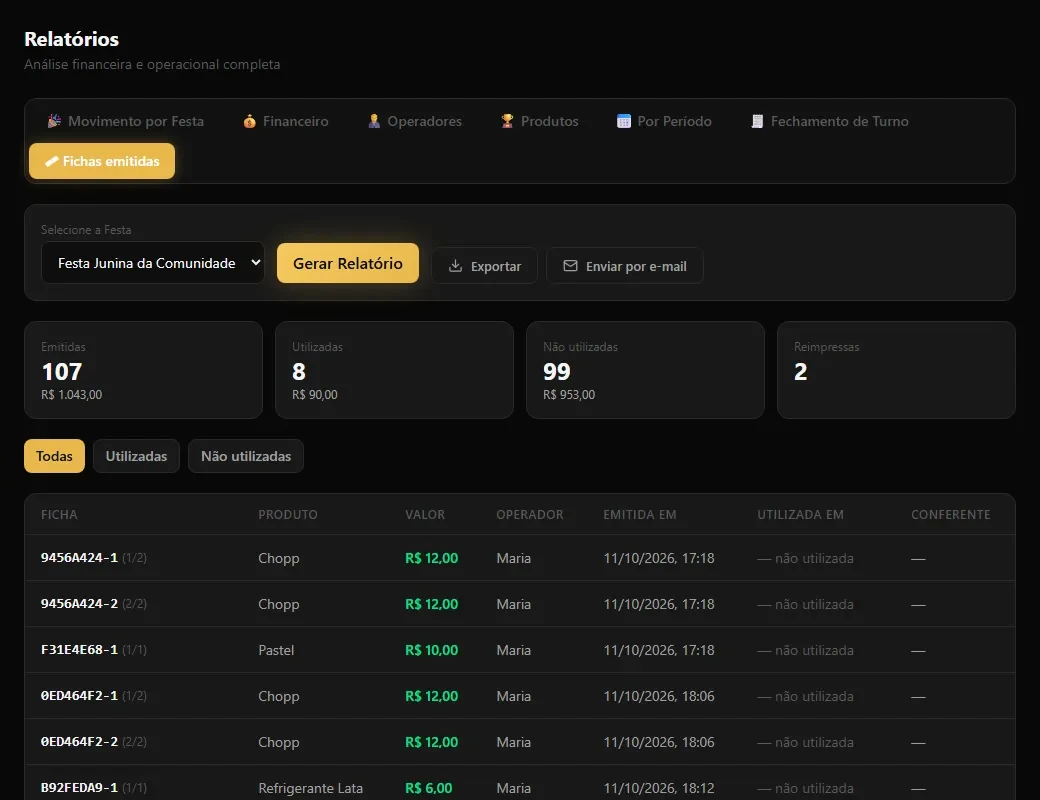Click the OPERADOR column header
The image size is (1040, 800).
coord(530,515)
